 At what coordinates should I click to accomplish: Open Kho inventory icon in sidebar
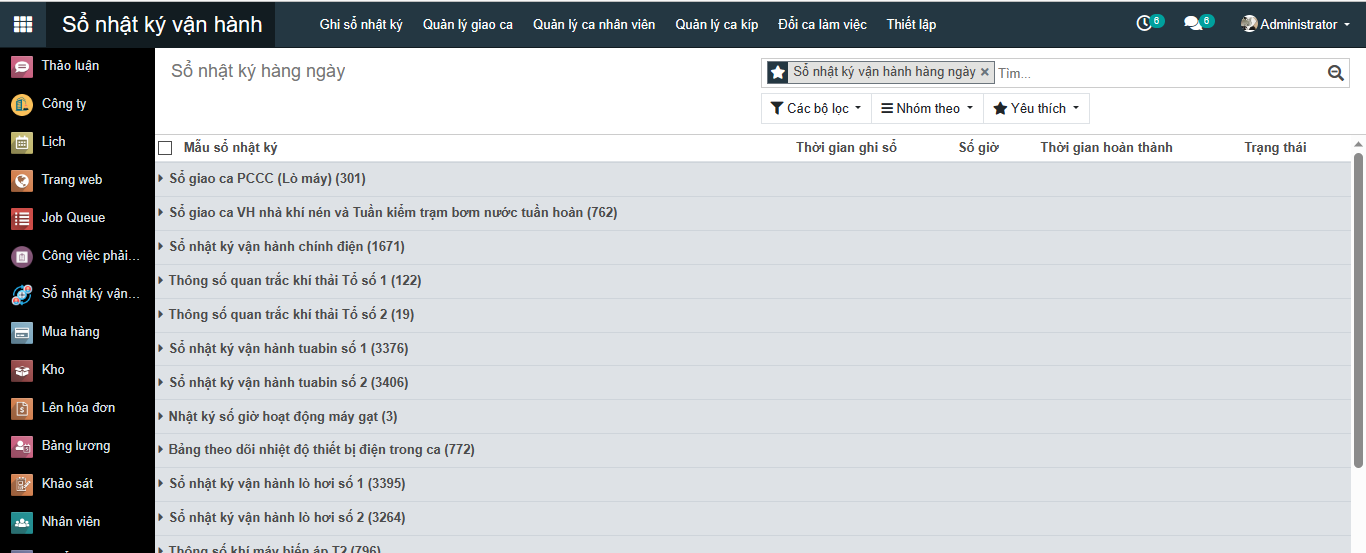(x=22, y=370)
